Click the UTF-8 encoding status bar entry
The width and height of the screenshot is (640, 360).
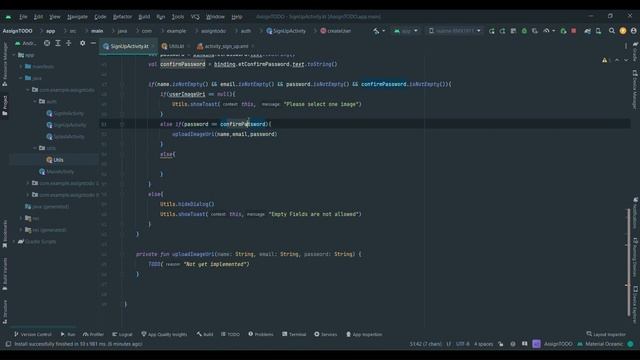(462, 344)
